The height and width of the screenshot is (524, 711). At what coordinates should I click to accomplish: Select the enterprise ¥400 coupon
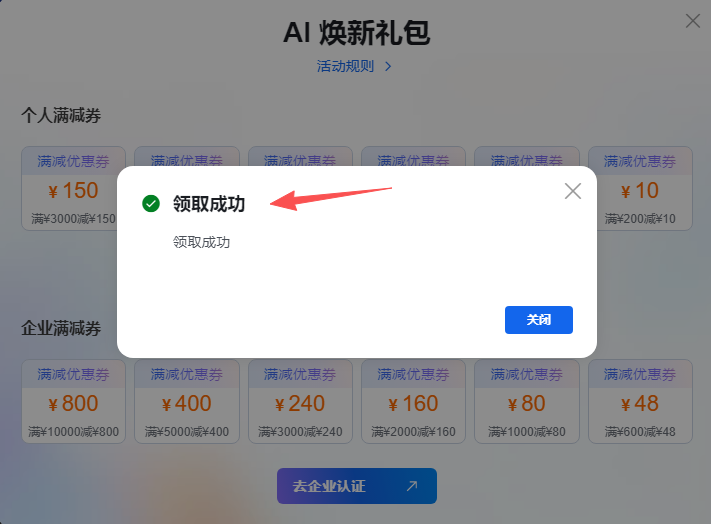pos(187,401)
